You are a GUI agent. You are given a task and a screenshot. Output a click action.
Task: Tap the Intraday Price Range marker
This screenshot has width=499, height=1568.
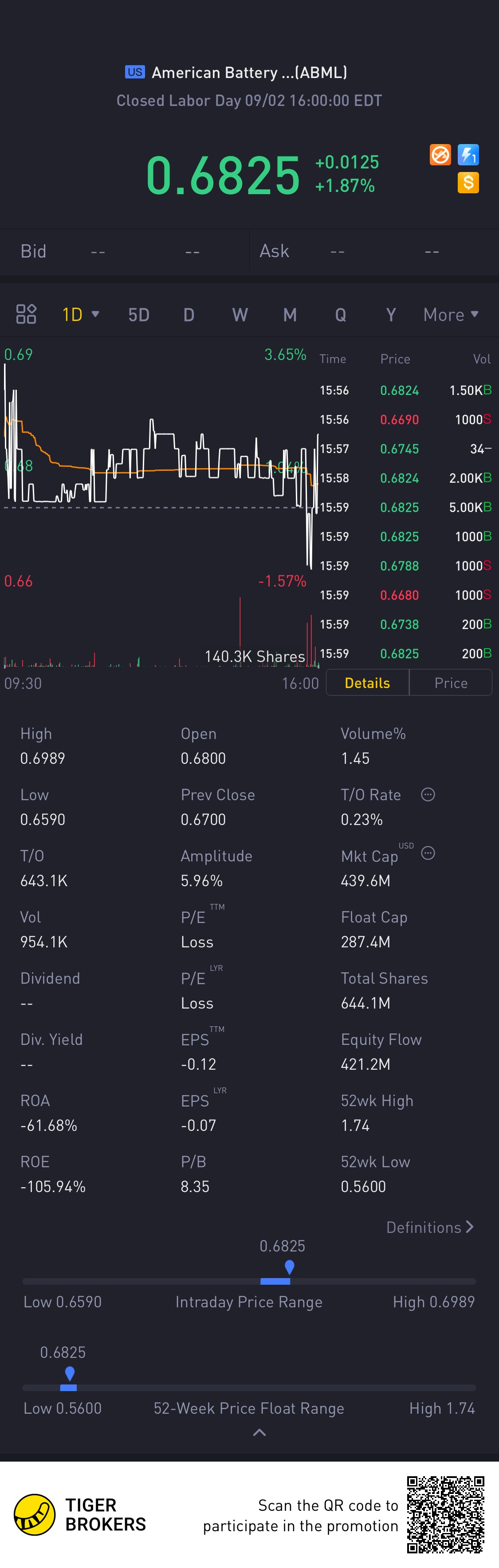(x=289, y=1267)
